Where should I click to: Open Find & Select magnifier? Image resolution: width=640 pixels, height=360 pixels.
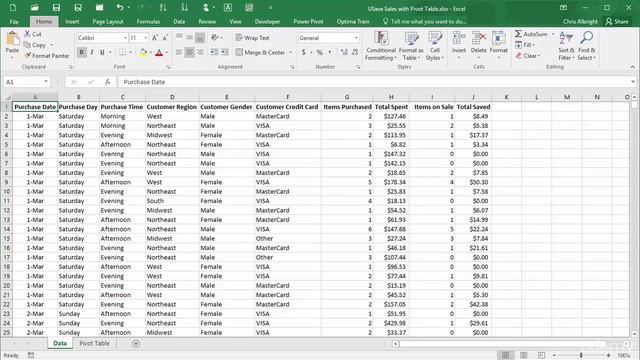587,46
